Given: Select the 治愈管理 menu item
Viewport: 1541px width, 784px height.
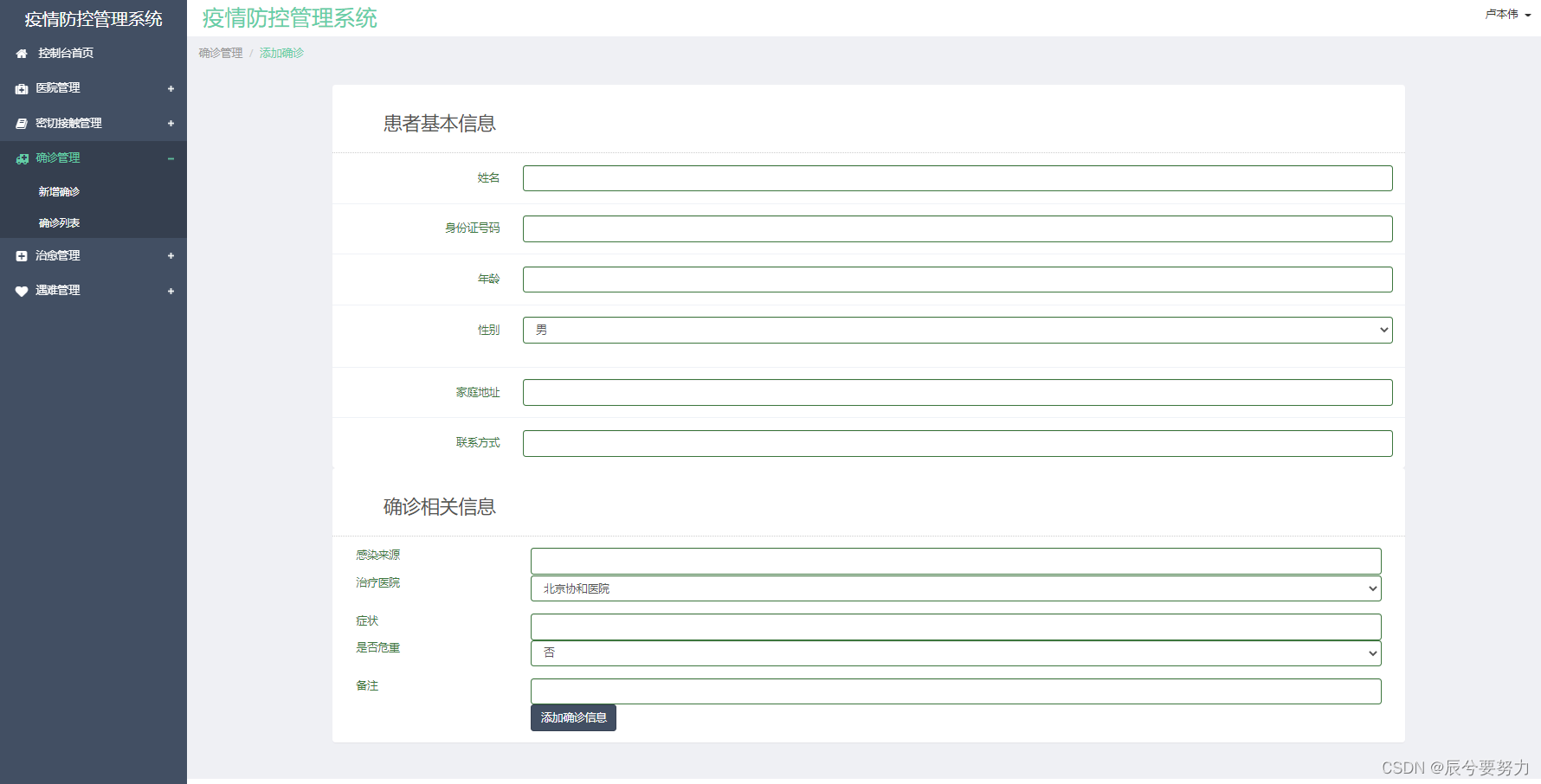Looking at the screenshot, I should click(93, 256).
